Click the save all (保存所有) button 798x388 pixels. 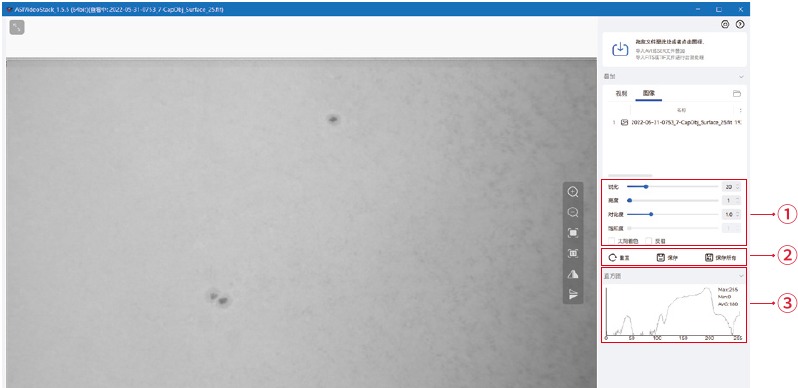coord(721,258)
